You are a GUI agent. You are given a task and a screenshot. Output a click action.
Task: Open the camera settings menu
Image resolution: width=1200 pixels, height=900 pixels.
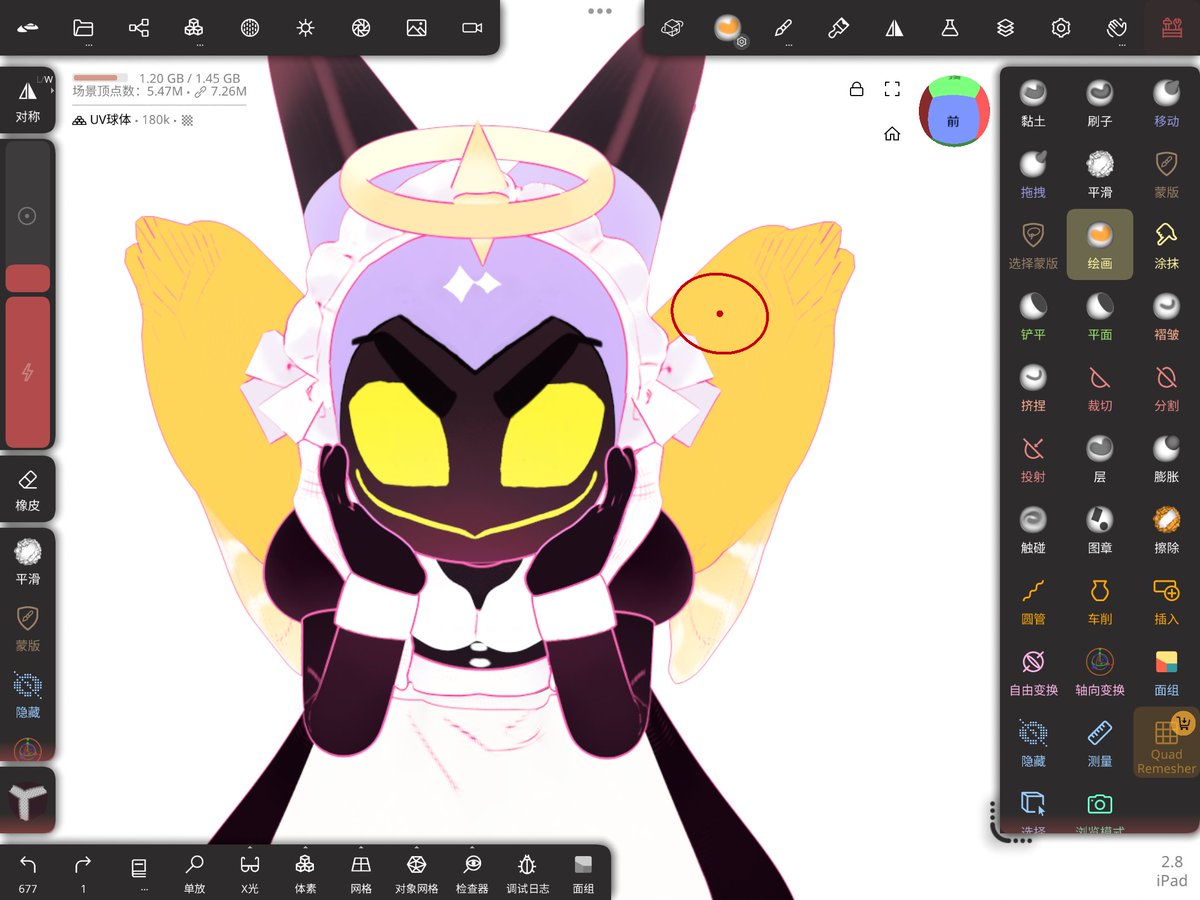(472, 28)
